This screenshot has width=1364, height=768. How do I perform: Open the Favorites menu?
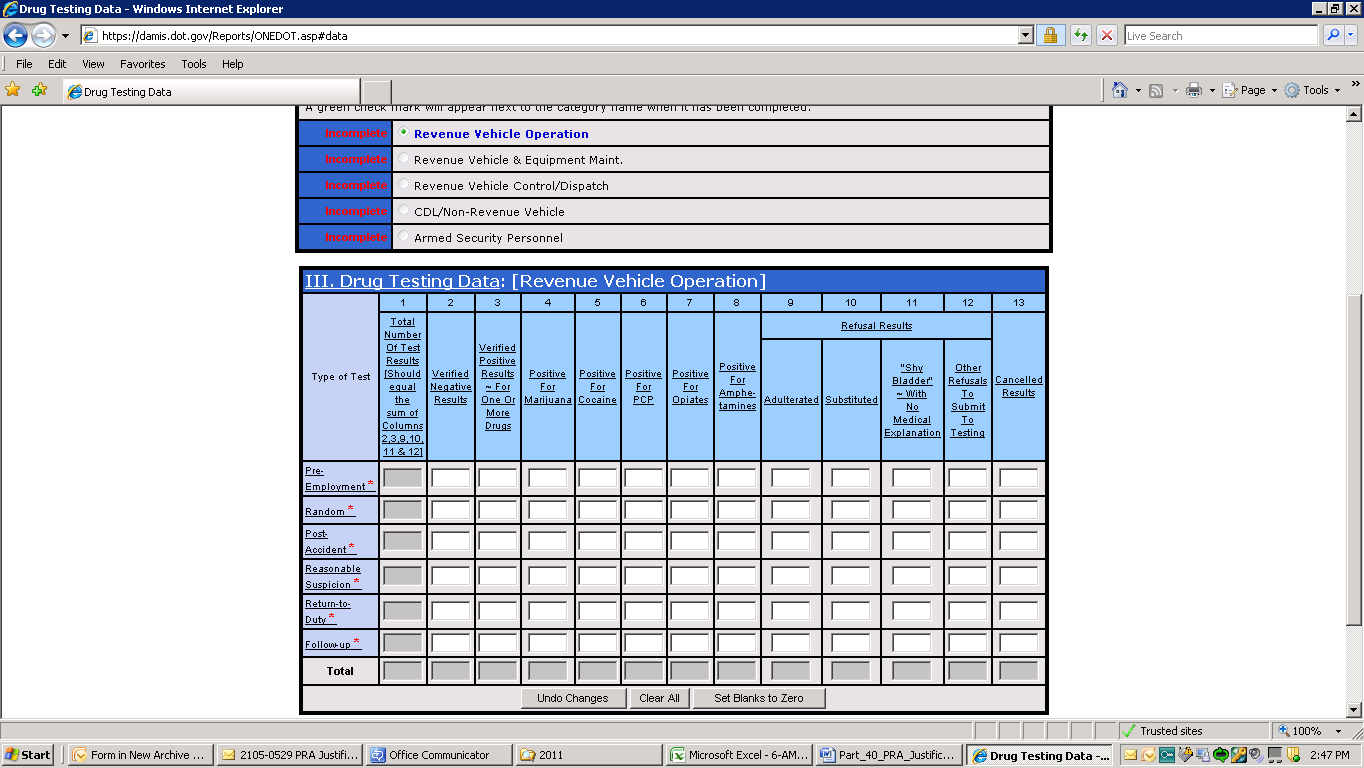143,64
